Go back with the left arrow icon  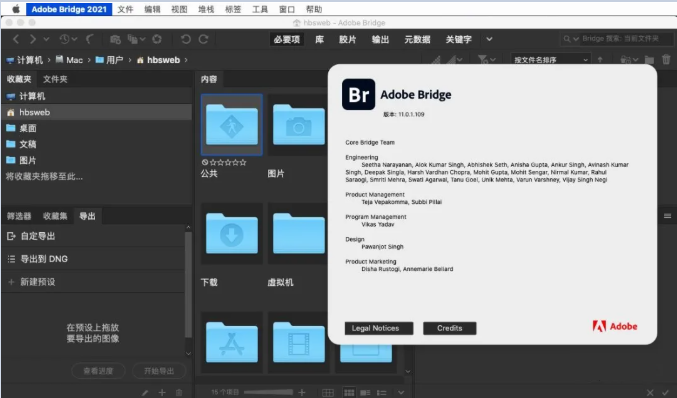[16, 39]
